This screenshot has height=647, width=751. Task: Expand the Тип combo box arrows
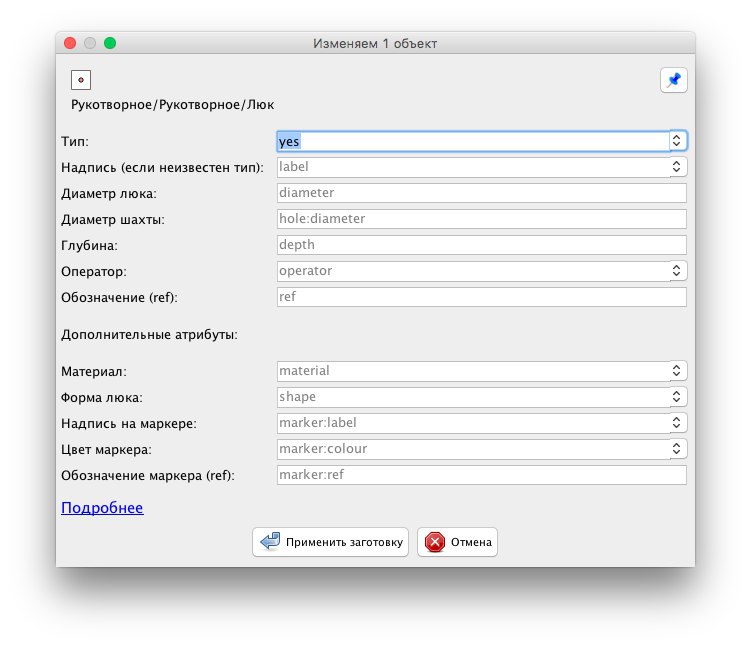pos(676,141)
